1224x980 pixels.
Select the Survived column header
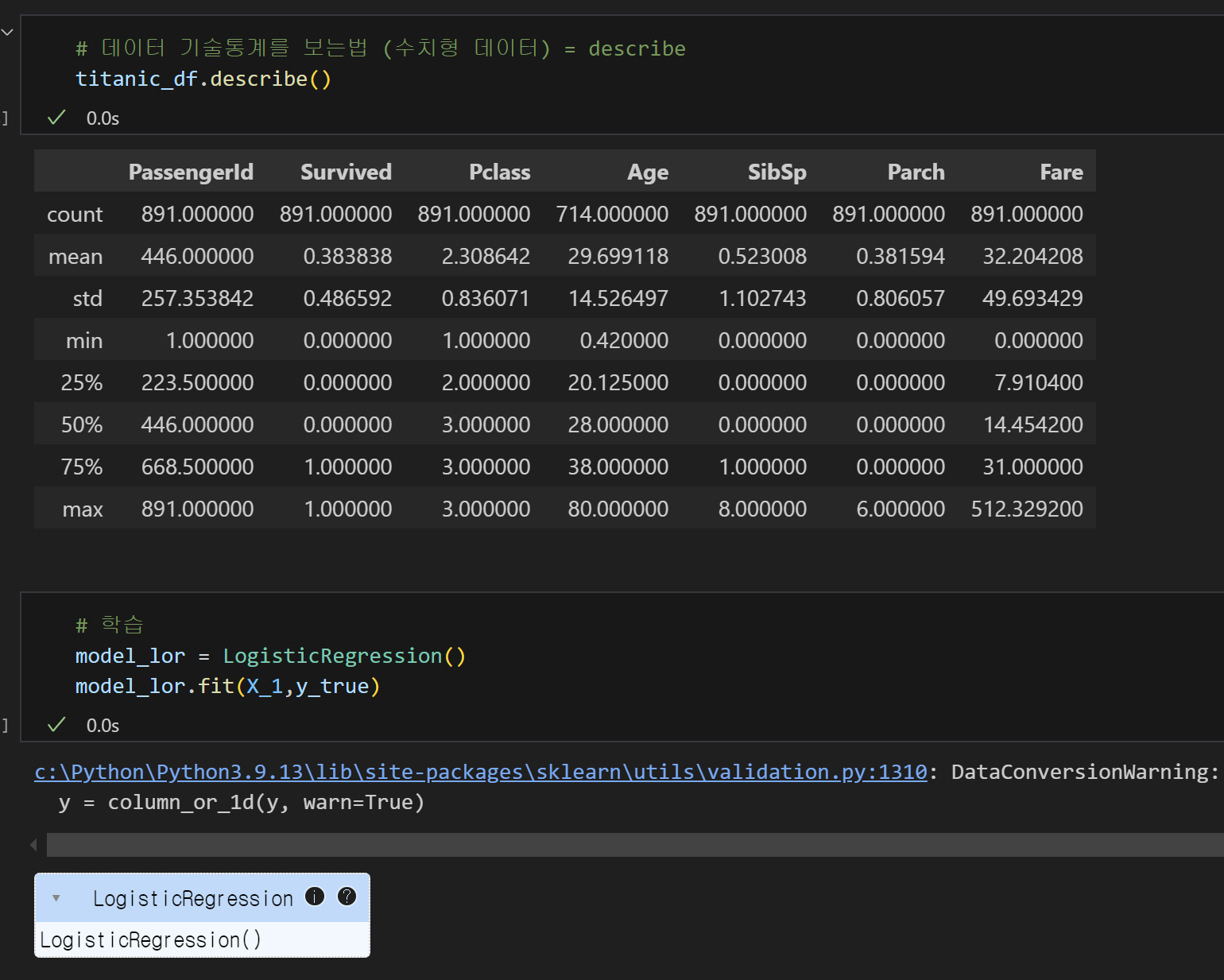pos(346,172)
